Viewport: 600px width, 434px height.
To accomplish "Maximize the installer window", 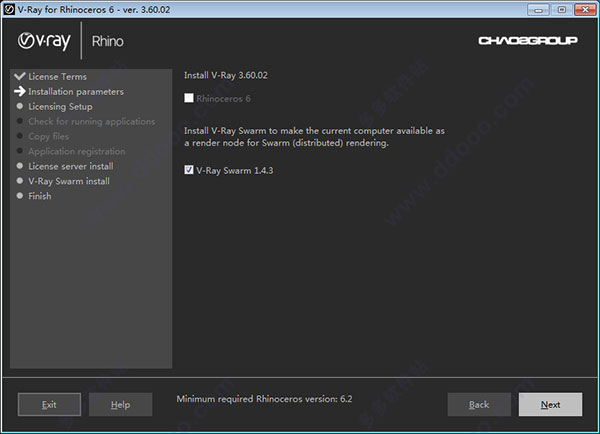I will tap(562, 10).
